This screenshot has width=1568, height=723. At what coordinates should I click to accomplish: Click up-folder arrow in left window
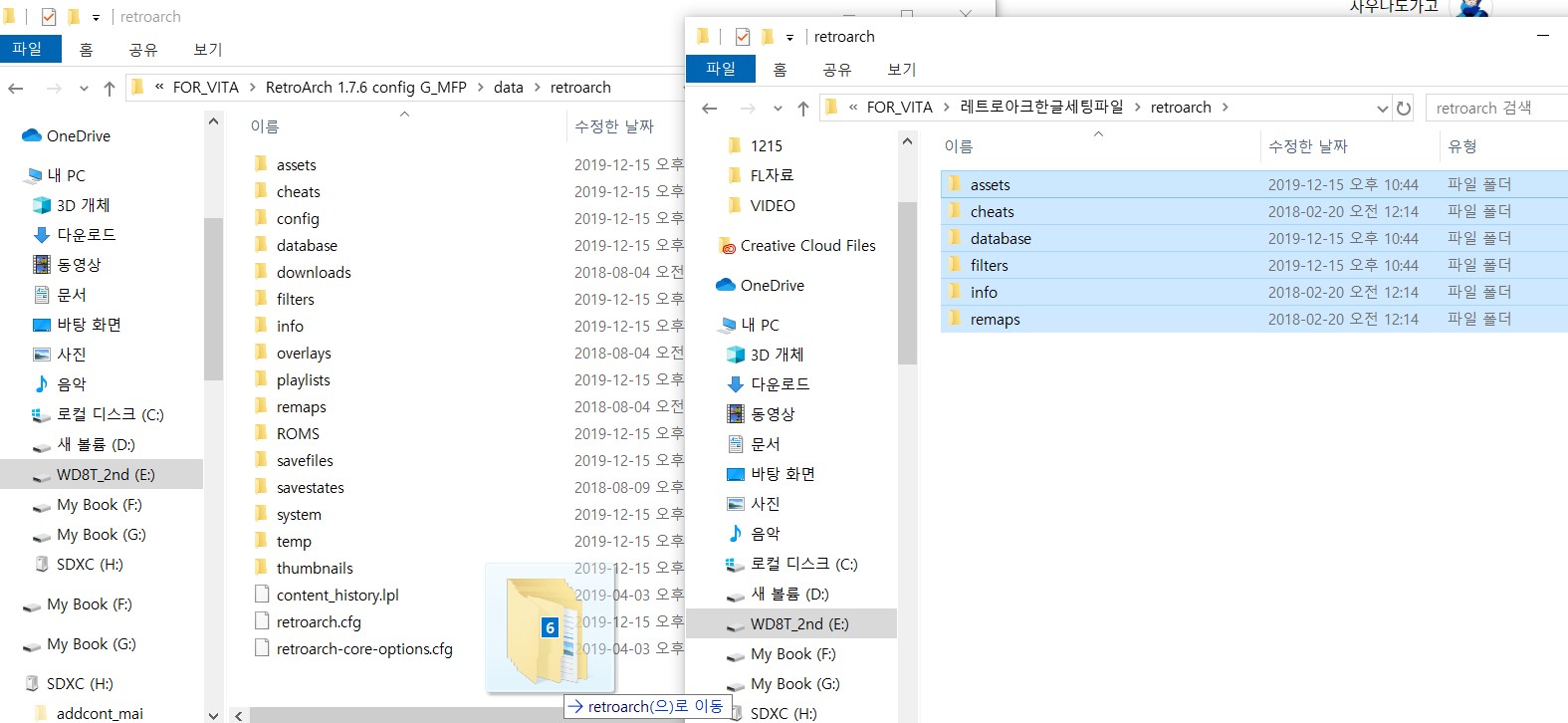[110, 88]
